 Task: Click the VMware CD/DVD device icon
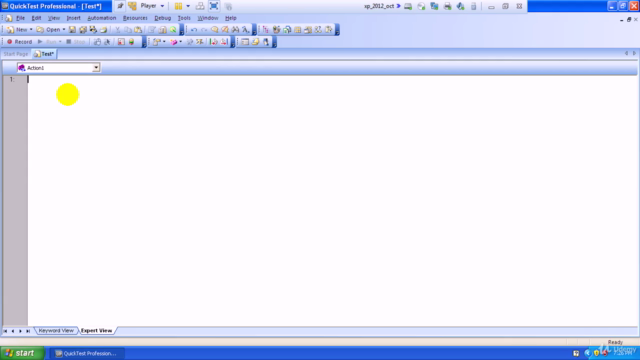tap(421, 6)
